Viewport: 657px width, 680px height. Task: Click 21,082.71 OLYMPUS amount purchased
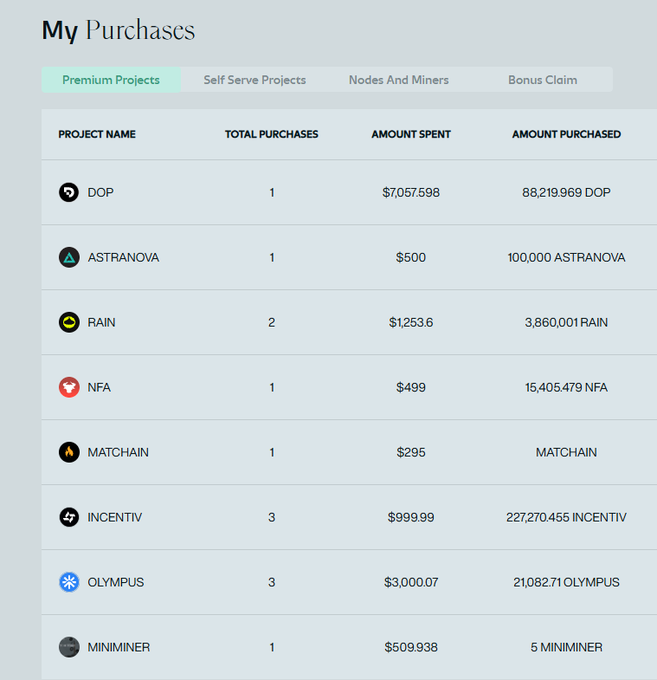(566, 582)
